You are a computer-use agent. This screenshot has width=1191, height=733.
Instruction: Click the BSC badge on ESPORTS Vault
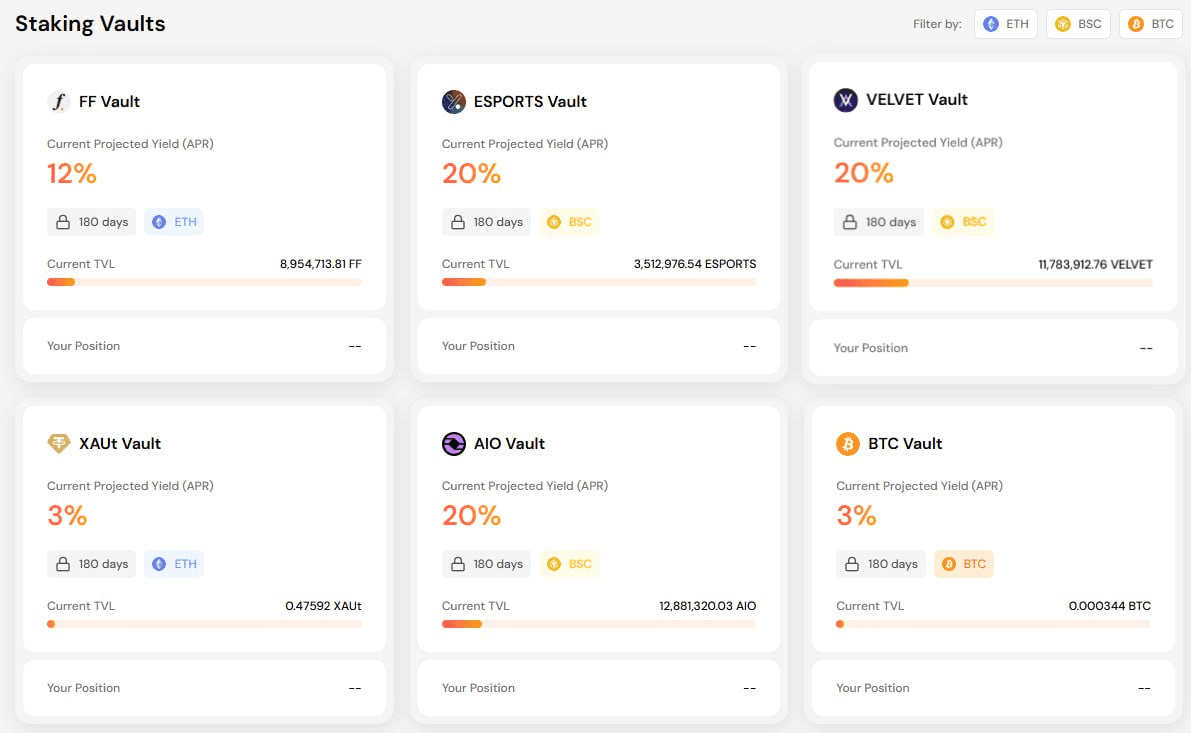pyautogui.click(x=569, y=222)
